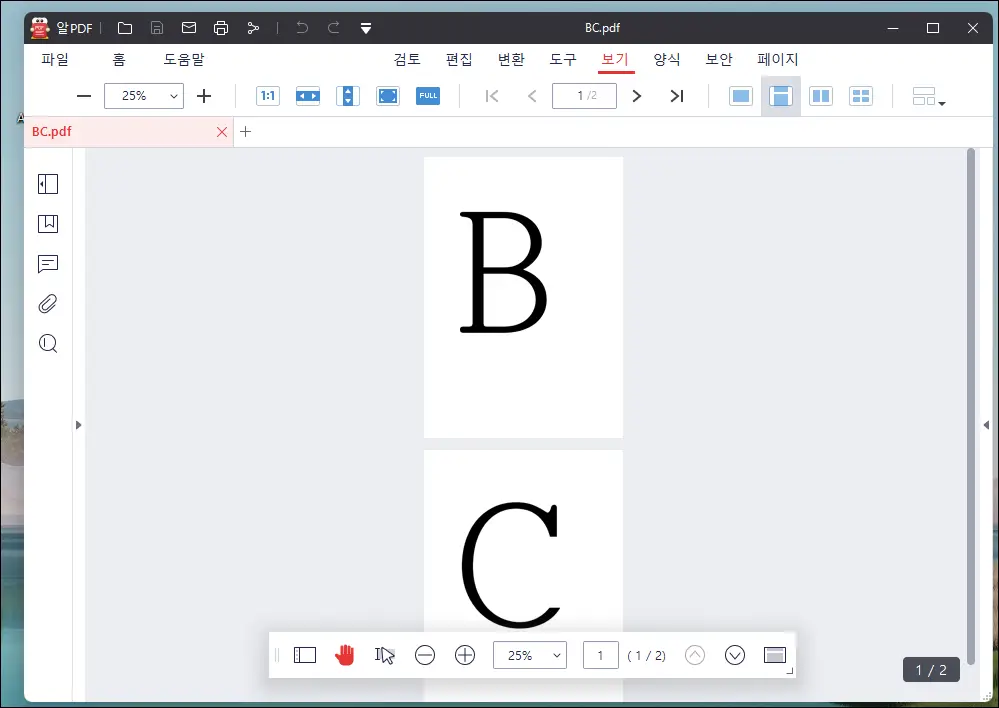Enable two-page side-by-side layout

(x=820, y=95)
